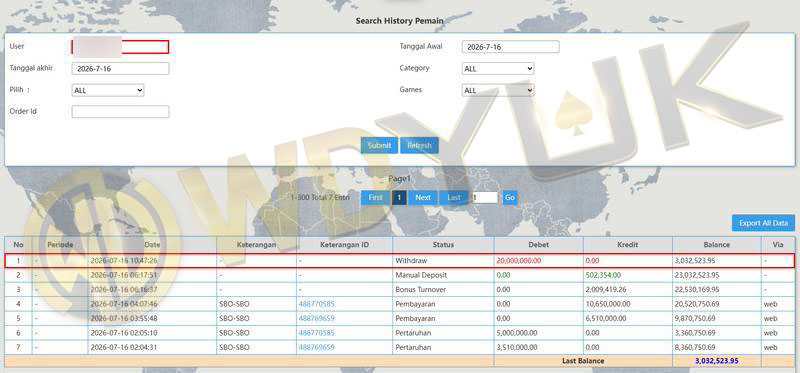
Task: Open the Pilih dropdown
Action: (x=108, y=90)
